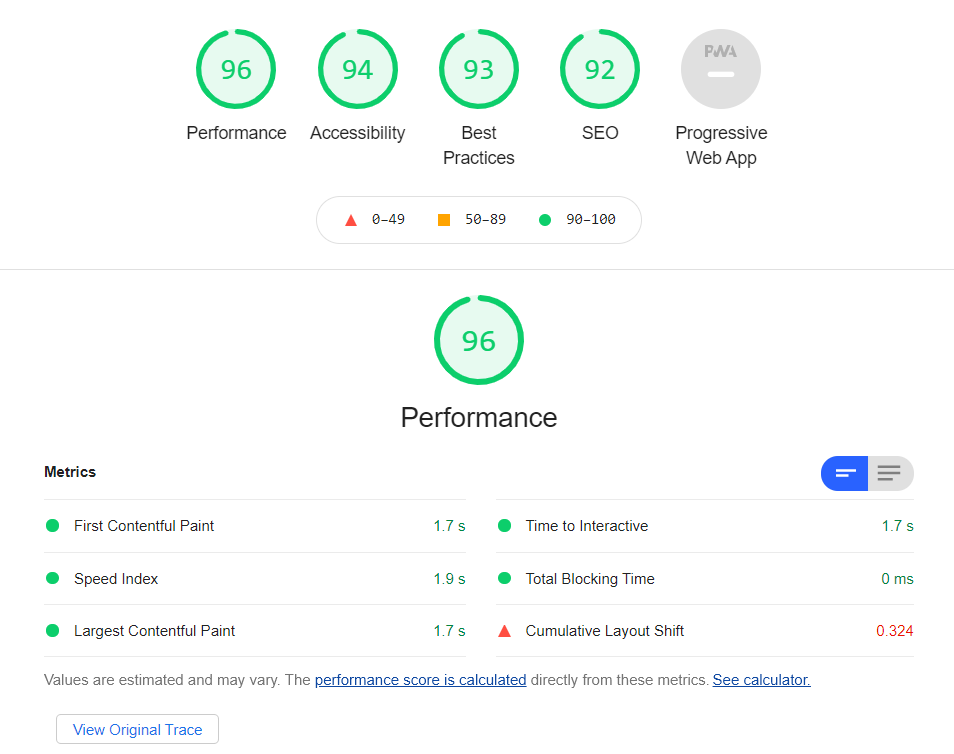
Task: Click the Progressive Web App PWA badge
Action: point(720,68)
